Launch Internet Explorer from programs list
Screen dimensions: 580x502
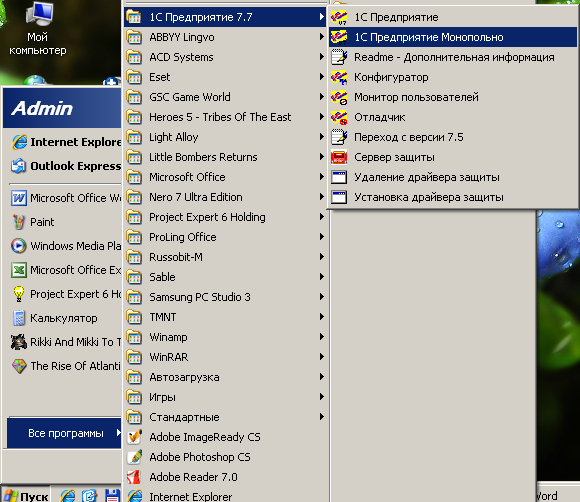point(225,496)
